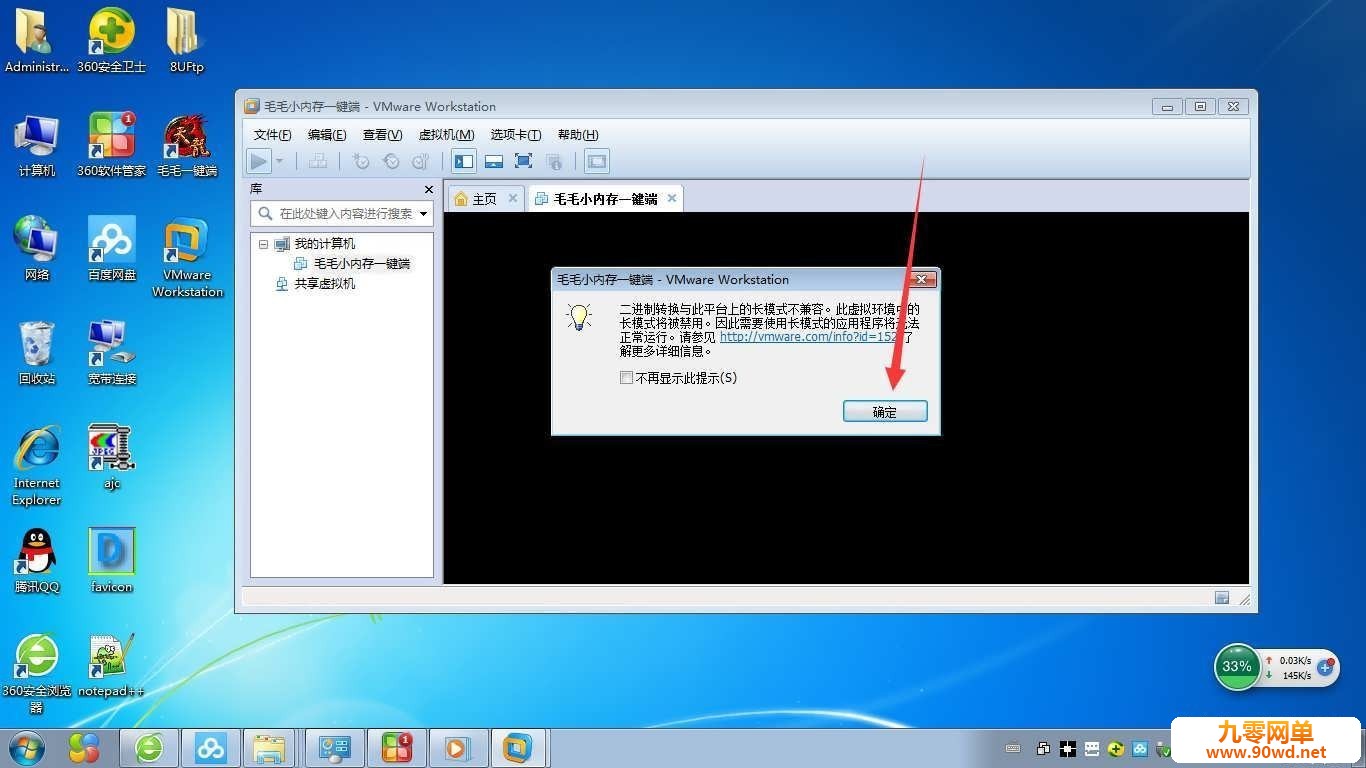Select 我的计算机 in the library tree
Screen dimensions: 1366x768
click(x=324, y=244)
